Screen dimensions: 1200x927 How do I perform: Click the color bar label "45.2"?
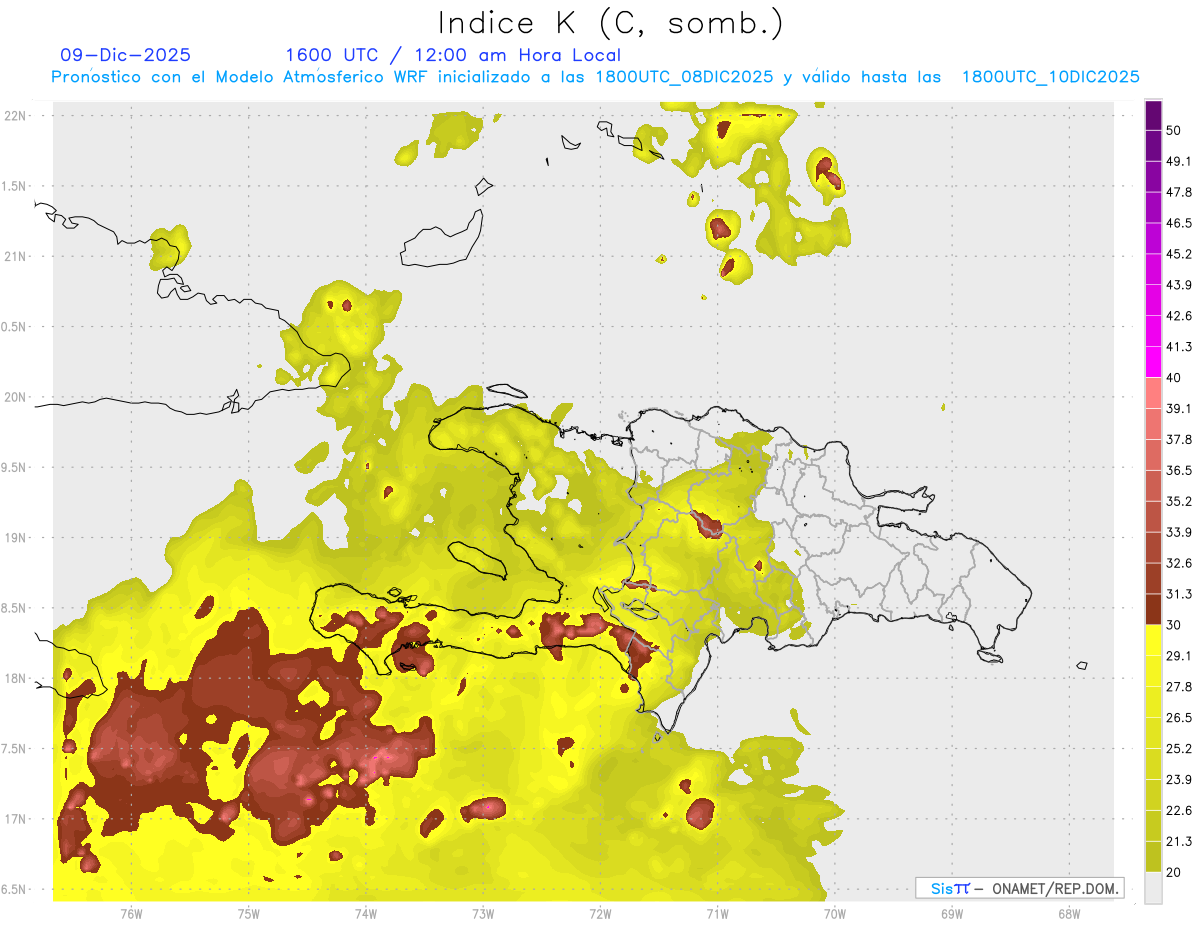pos(1178,255)
